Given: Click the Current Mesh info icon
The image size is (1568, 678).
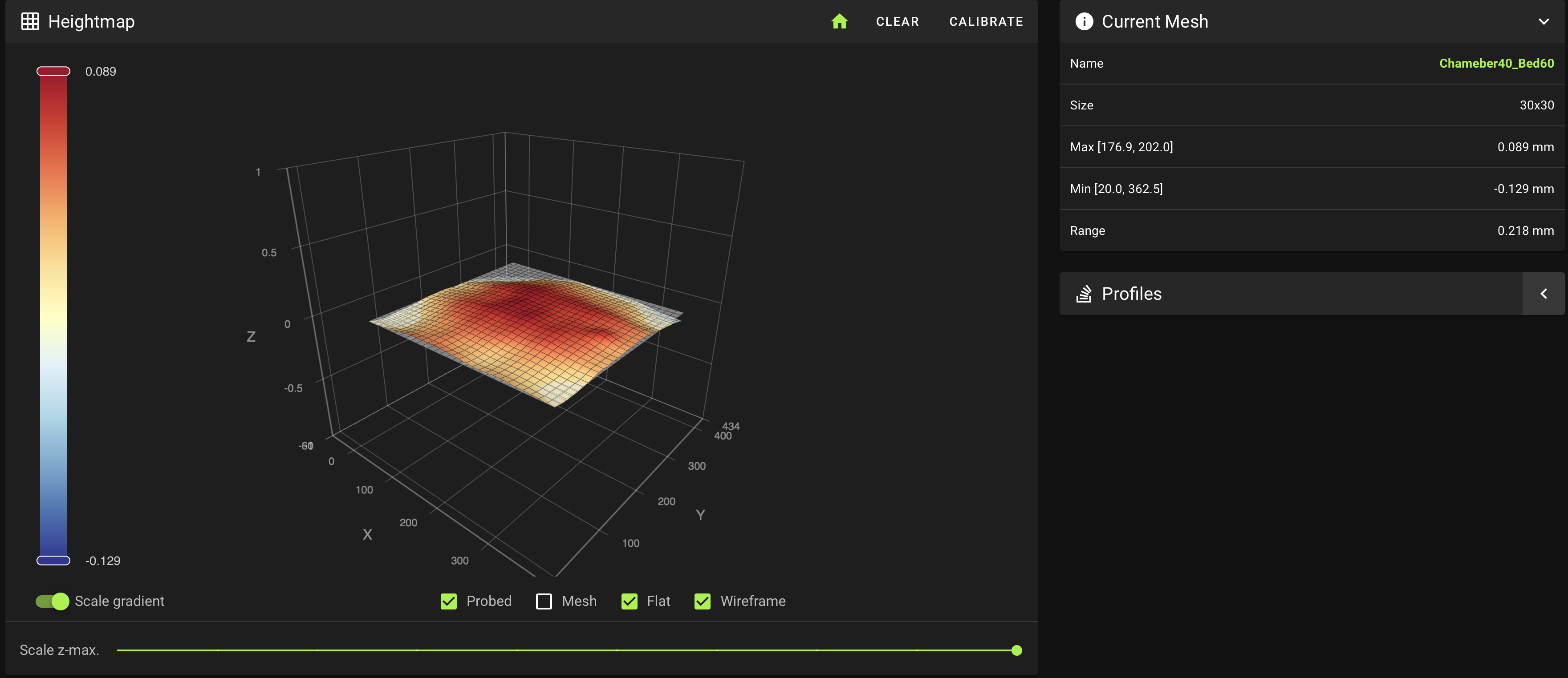Looking at the screenshot, I should click(1084, 22).
